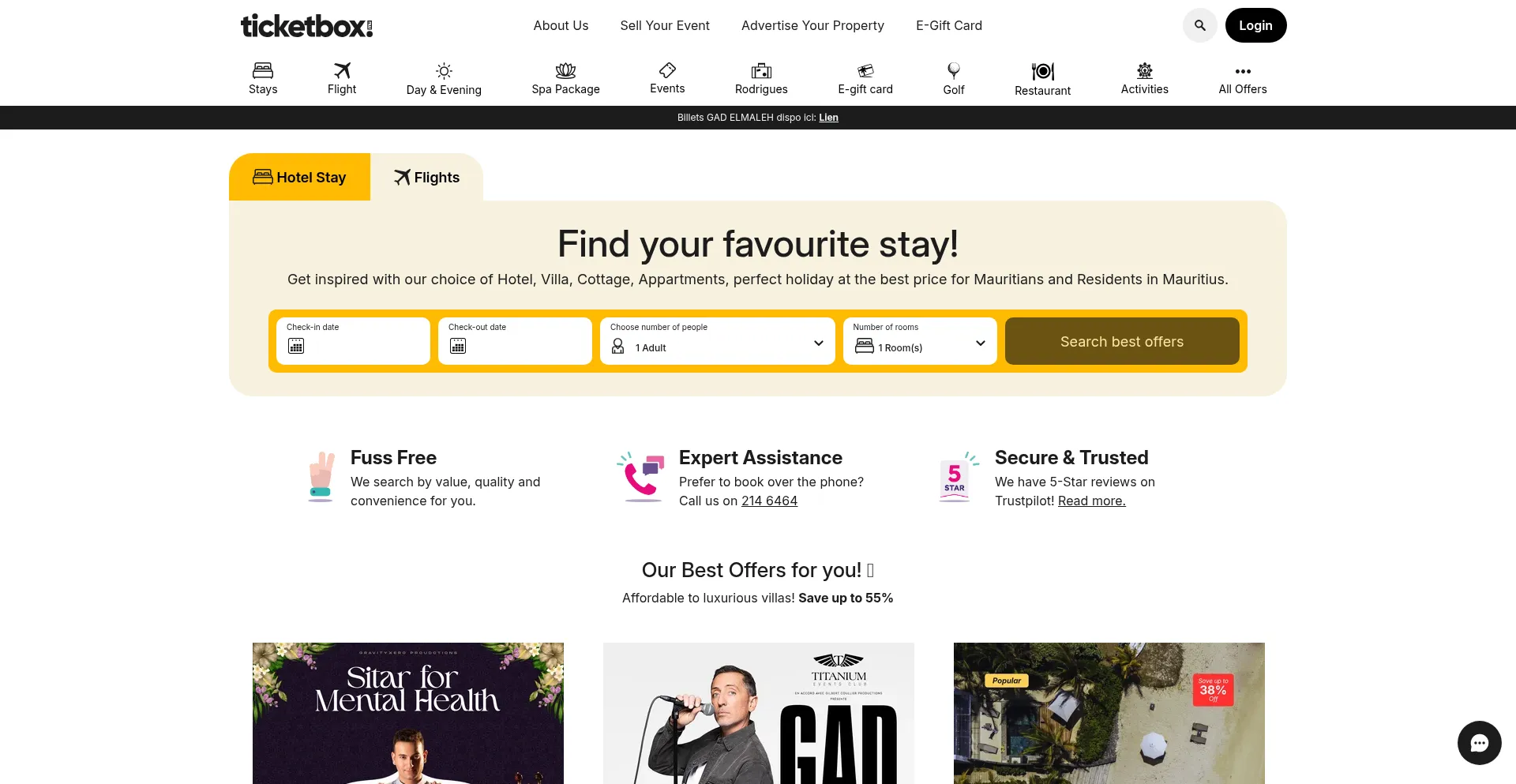The image size is (1516, 784).
Task: Open the live chat bubble
Action: point(1479,743)
